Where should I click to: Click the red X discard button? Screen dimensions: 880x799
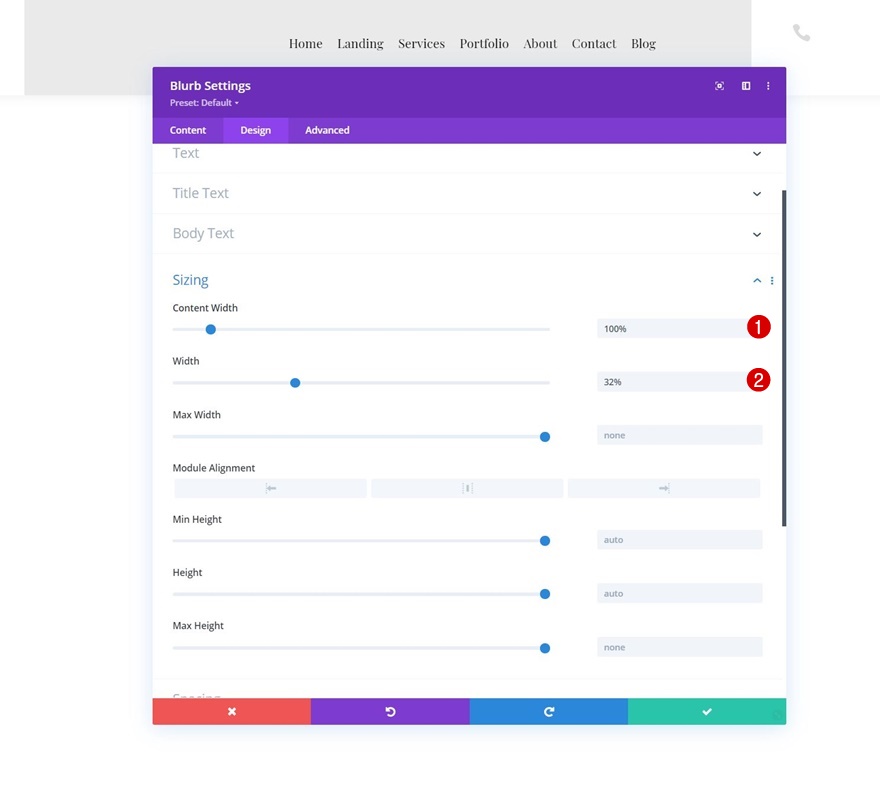point(231,711)
